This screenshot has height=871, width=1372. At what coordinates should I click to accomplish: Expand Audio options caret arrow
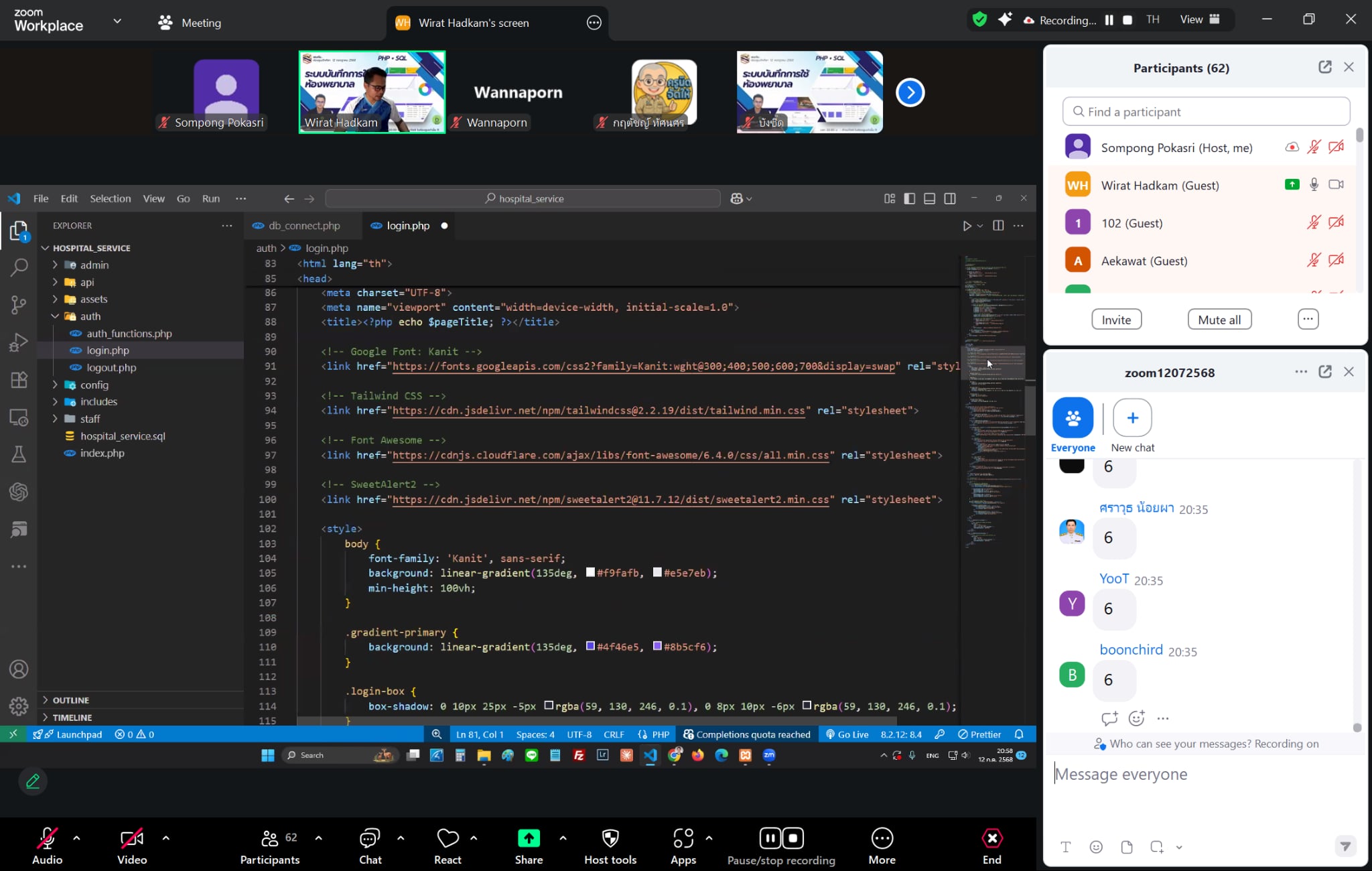tap(76, 837)
